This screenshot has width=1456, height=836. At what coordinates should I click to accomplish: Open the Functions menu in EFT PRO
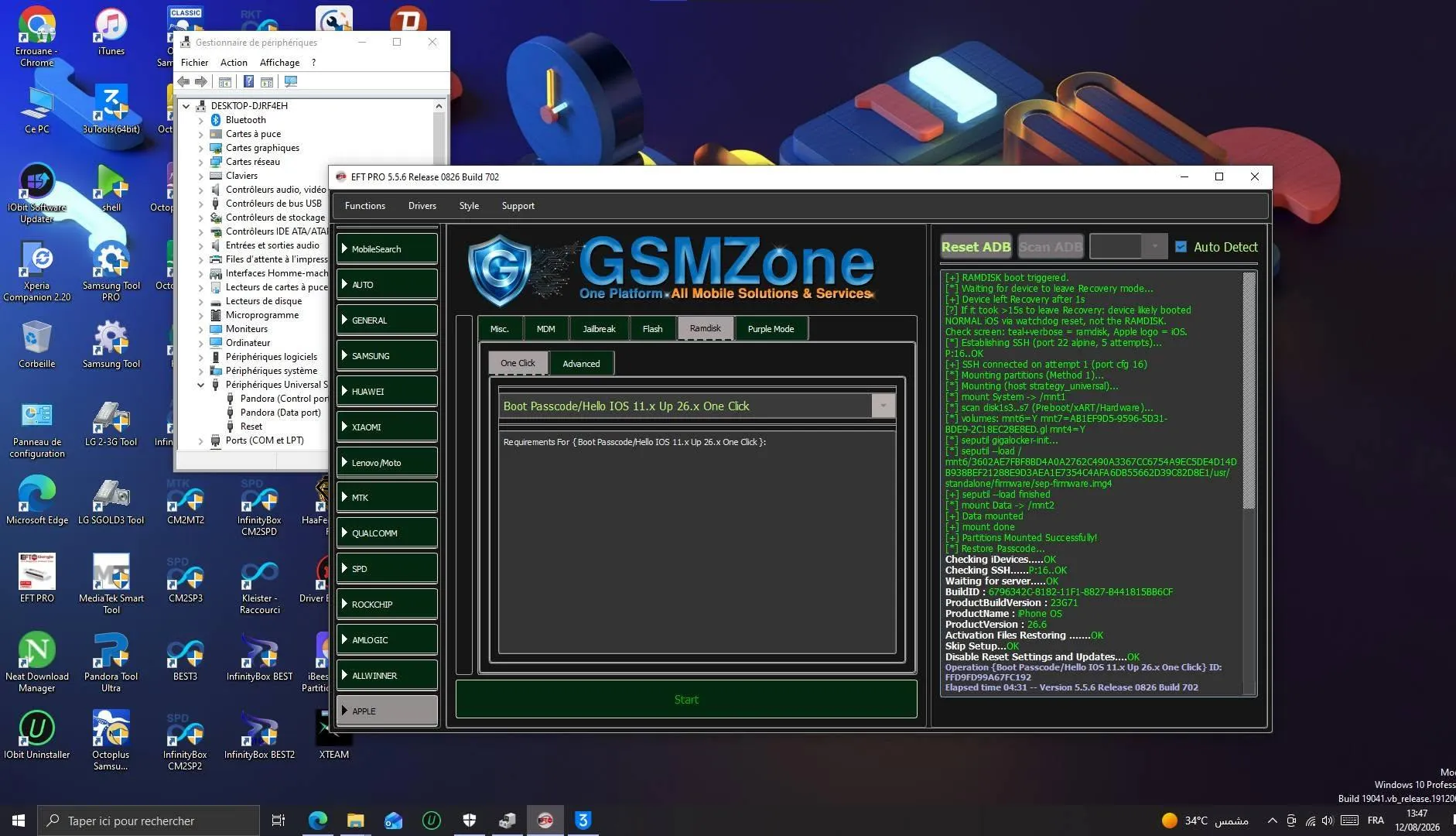(x=364, y=206)
